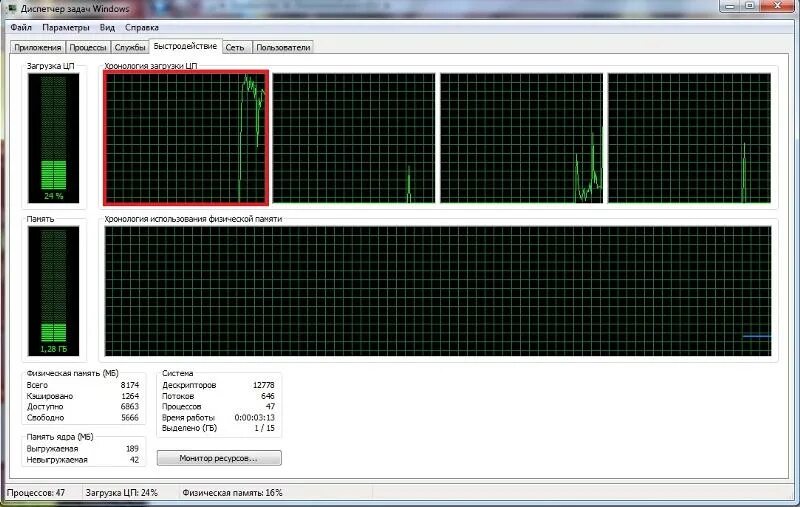Switch to the Сеть tab
800x507 pixels.
[235, 47]
